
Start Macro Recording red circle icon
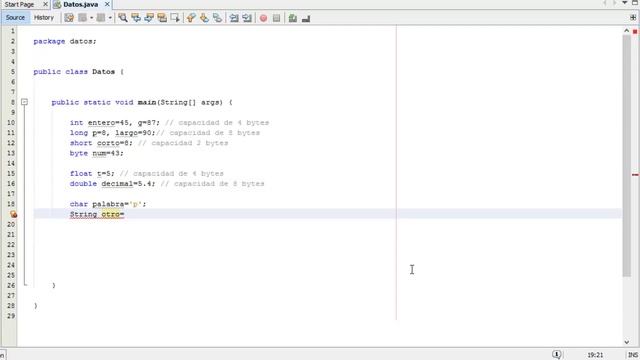[264, 18]
